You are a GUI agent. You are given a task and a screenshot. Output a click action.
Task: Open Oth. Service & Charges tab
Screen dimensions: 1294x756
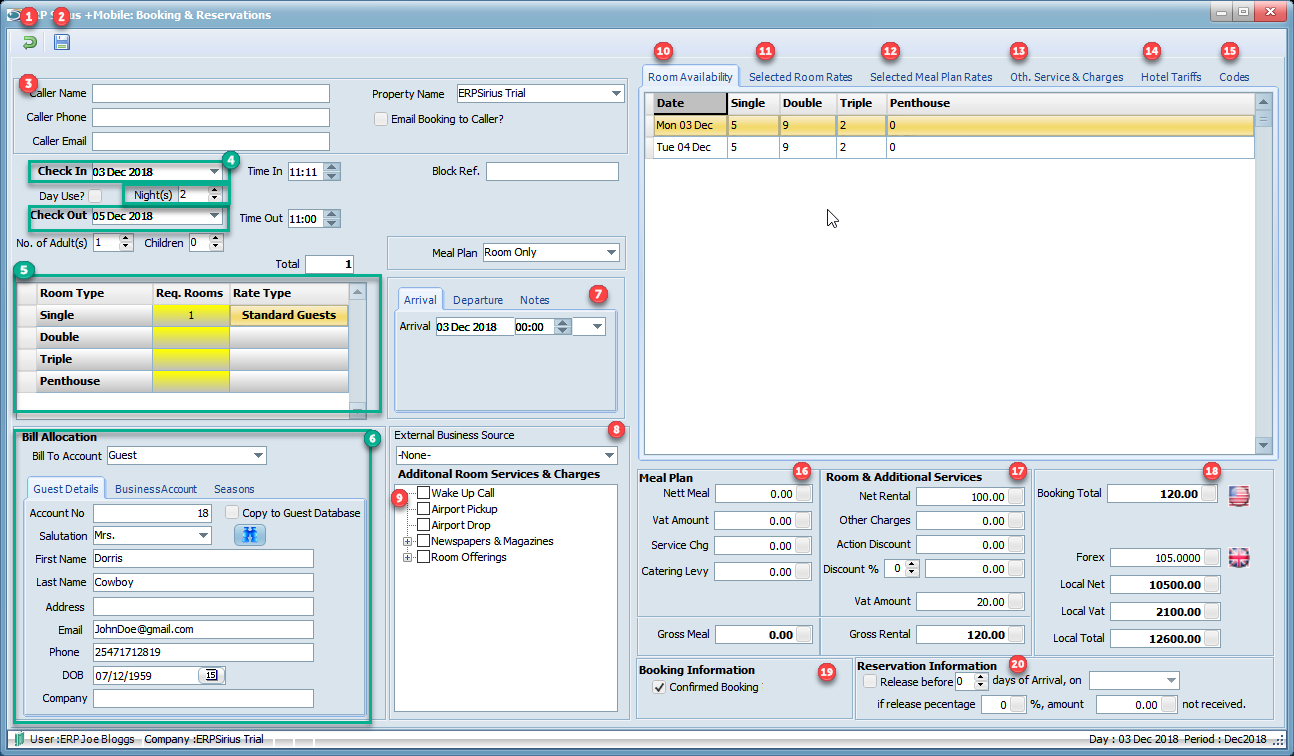pos(1066,77)
